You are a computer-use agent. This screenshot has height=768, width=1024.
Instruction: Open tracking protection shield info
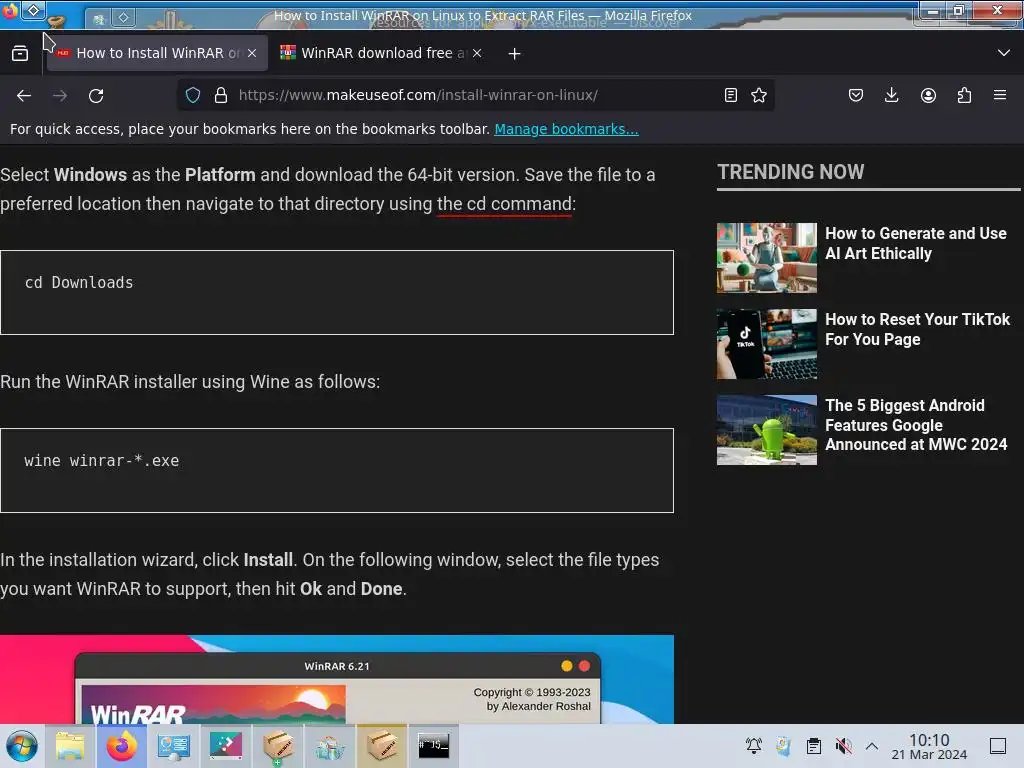(x=193, y=95)
